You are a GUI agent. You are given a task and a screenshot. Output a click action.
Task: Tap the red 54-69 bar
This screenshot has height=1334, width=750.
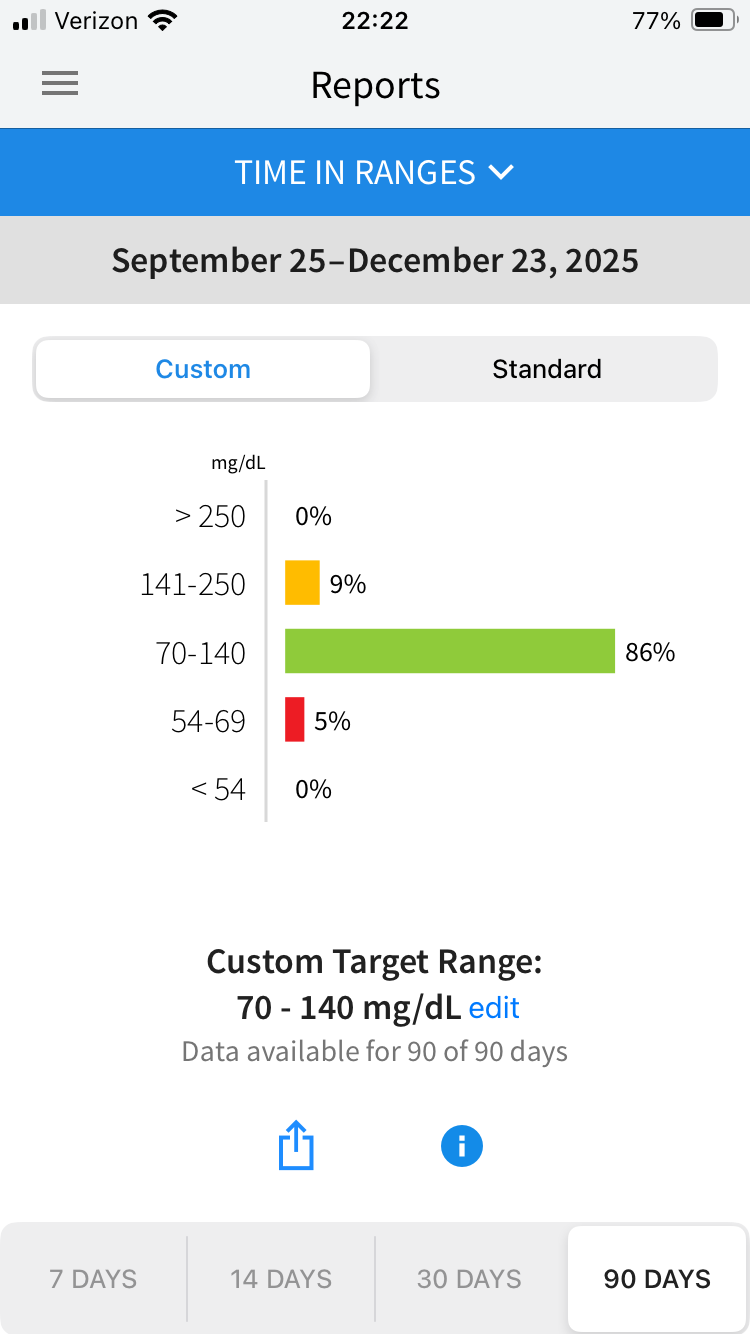point(295,720)
